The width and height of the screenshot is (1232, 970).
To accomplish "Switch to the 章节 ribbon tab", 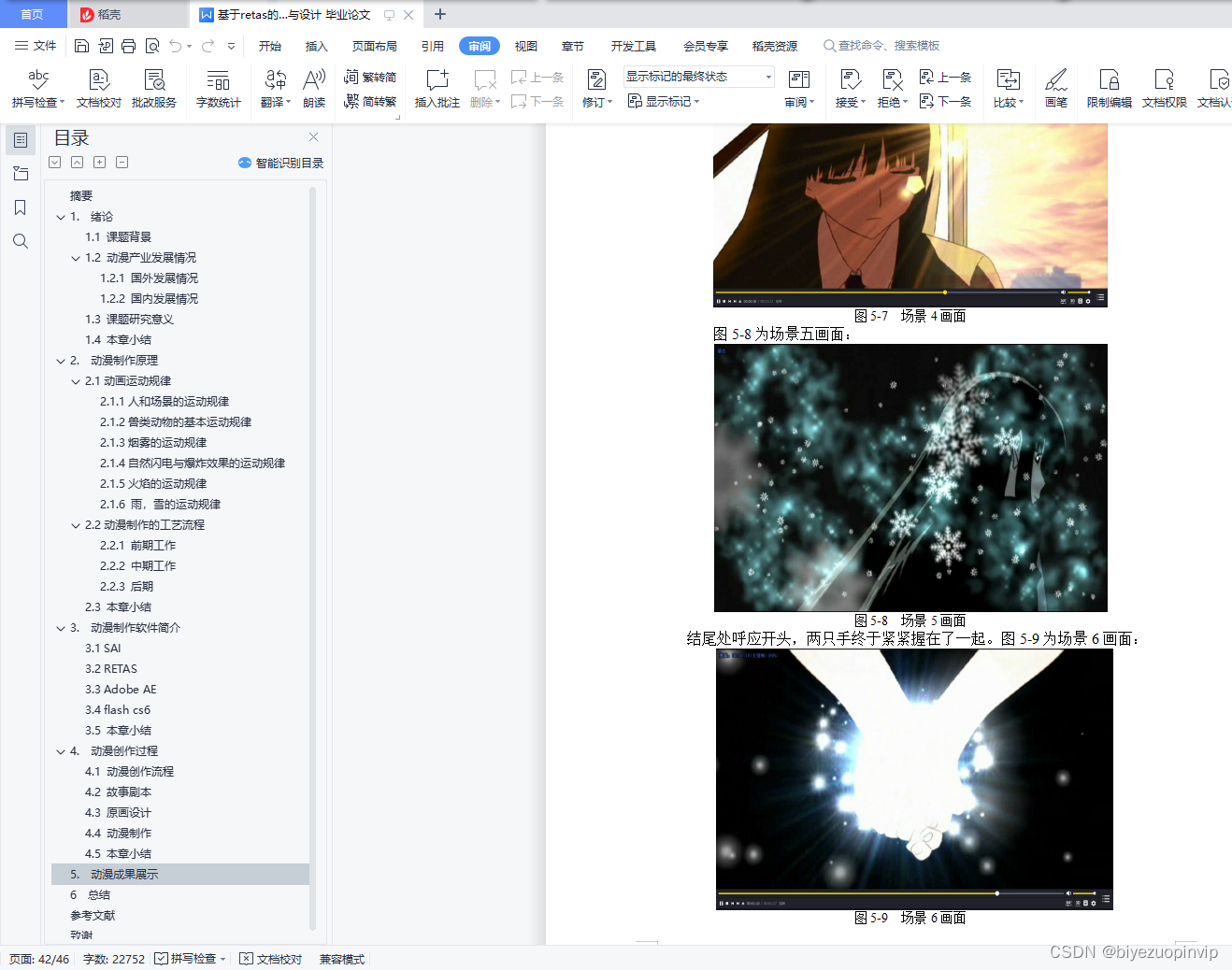I will click(573, 46).
